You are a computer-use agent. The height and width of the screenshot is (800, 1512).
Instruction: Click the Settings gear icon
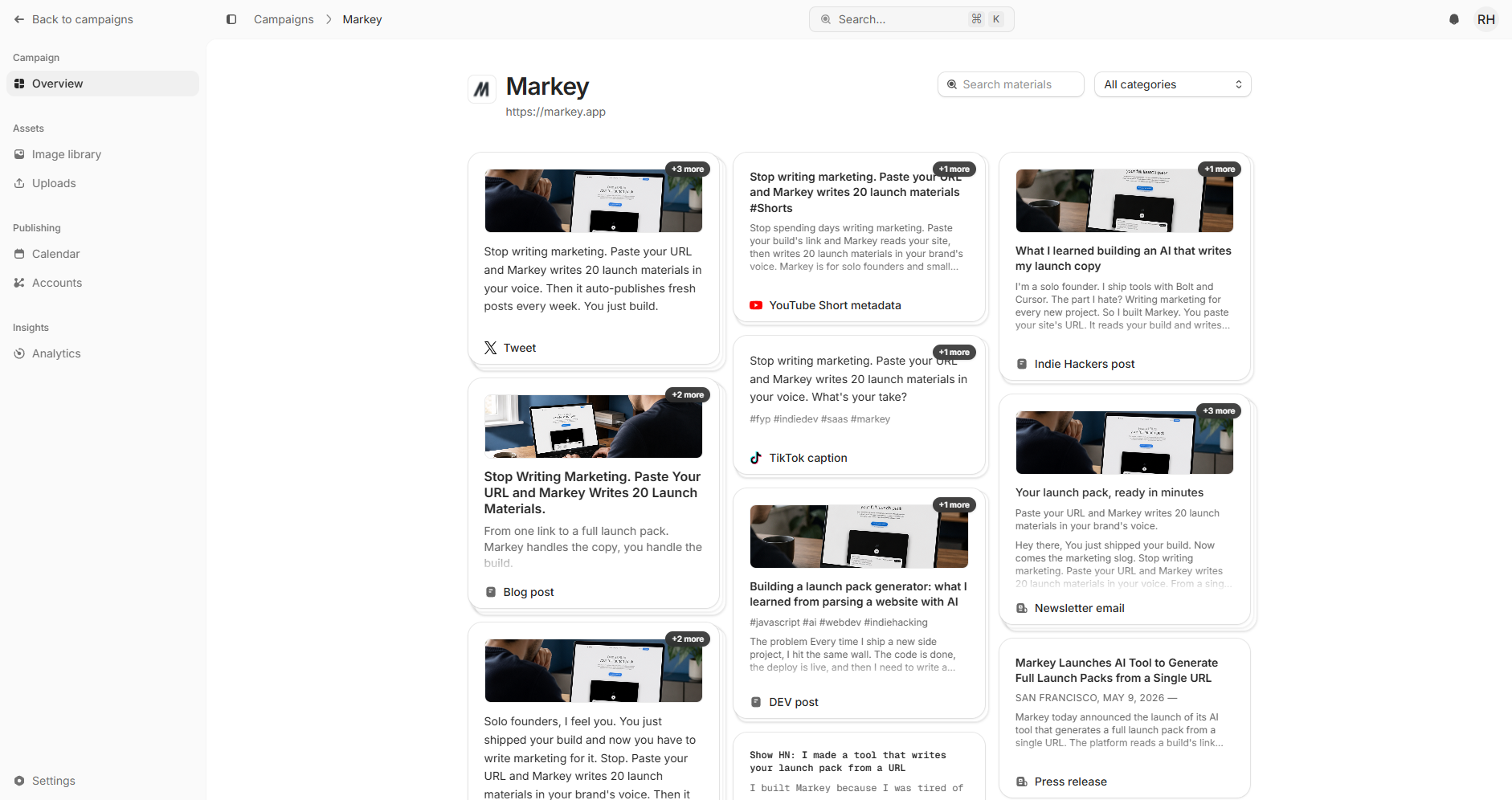pos(19,781)
